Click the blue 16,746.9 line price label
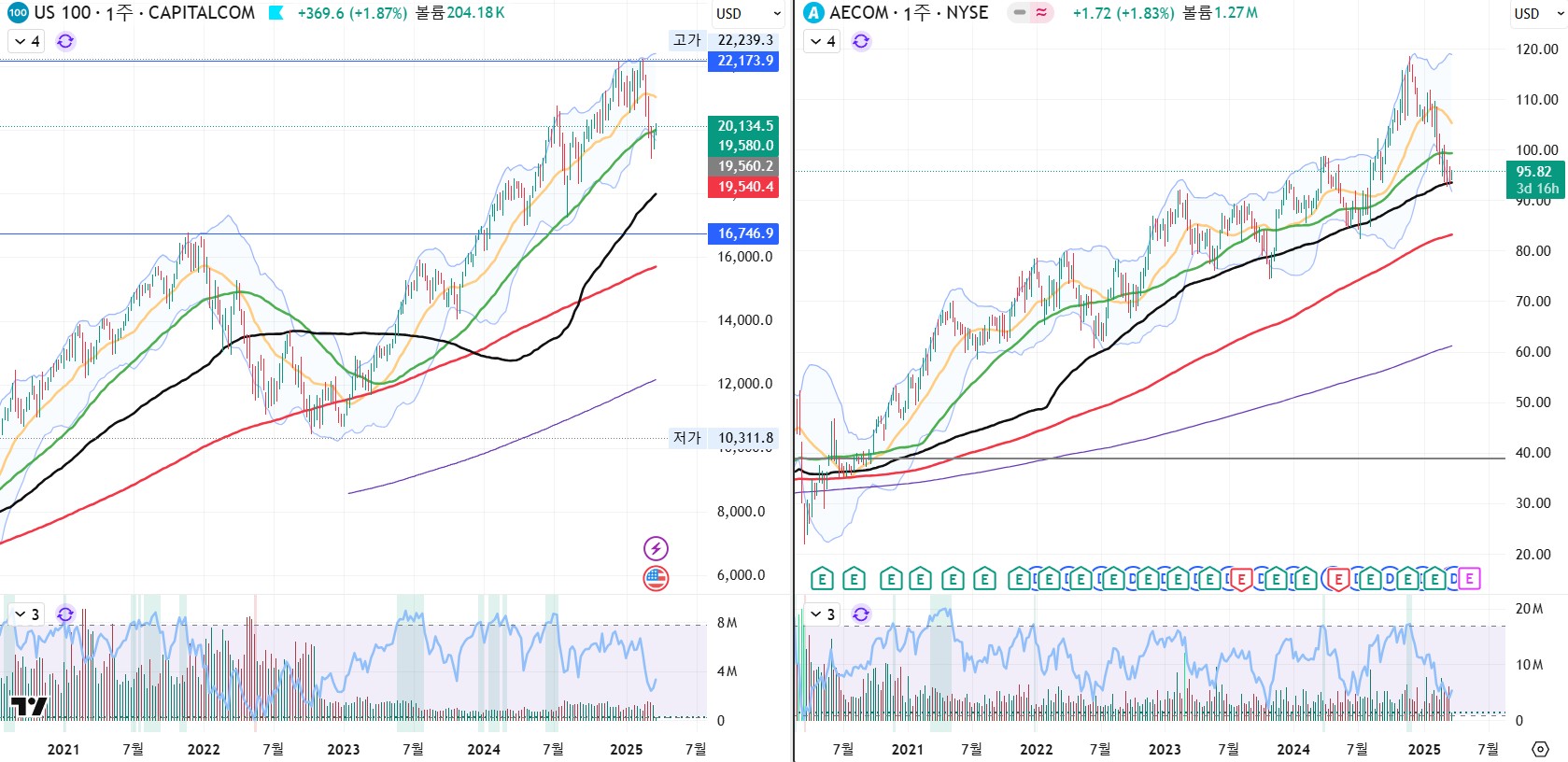The width and height of the screenshot is (1568, 762). pyautogui.click(x=743, y=233)
